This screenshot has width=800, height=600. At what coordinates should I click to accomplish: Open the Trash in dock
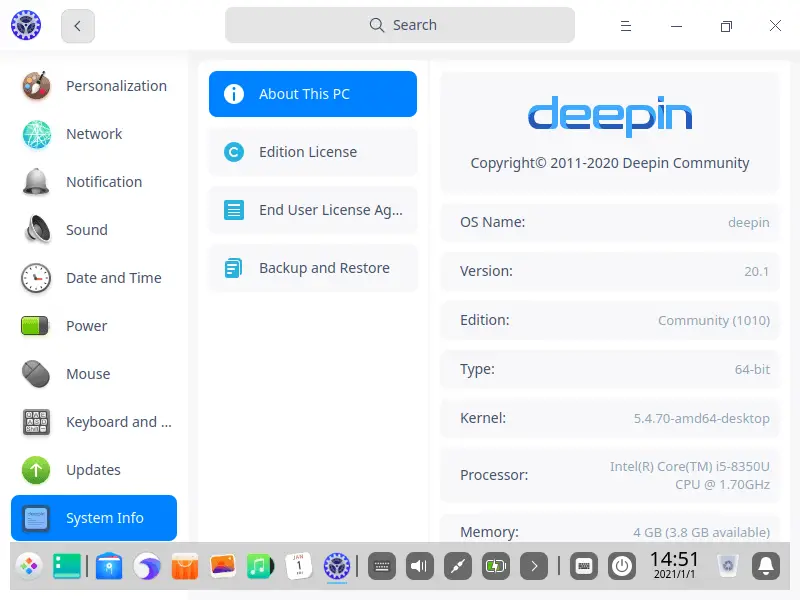click(728, 566)
